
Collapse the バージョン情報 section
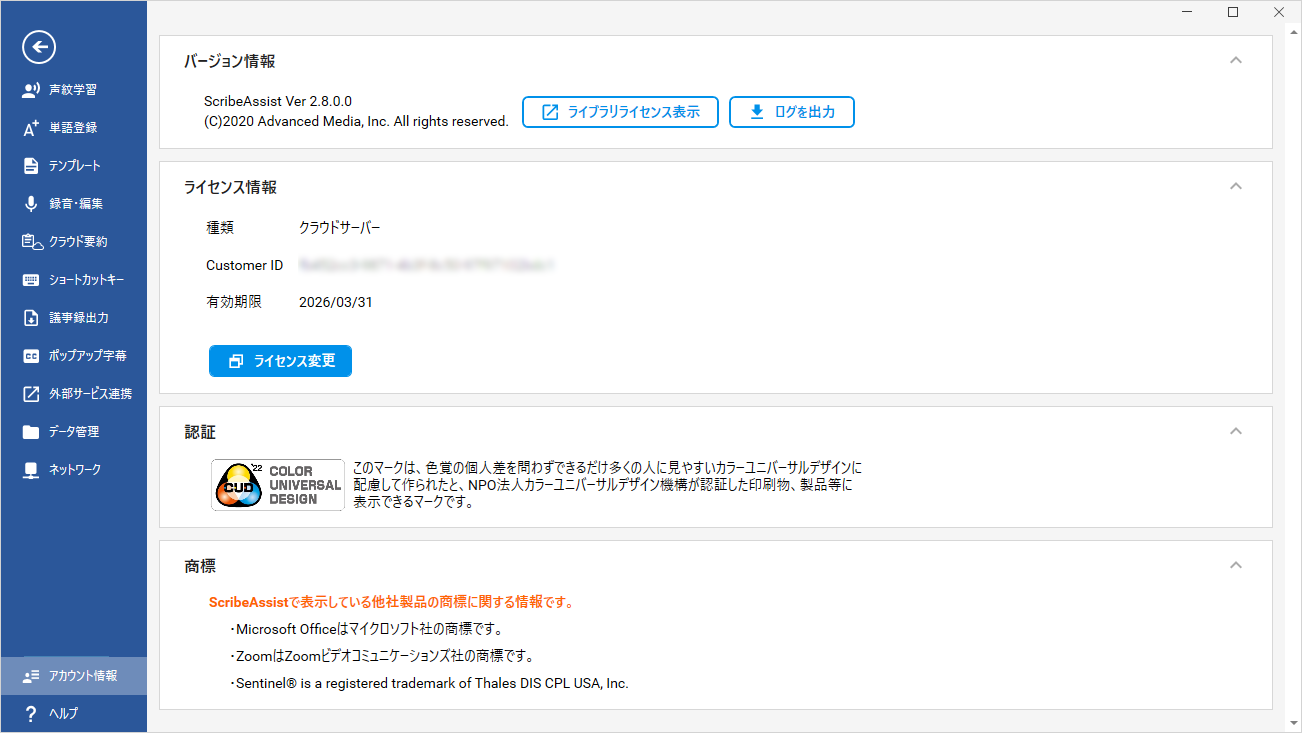[1236, 60]
